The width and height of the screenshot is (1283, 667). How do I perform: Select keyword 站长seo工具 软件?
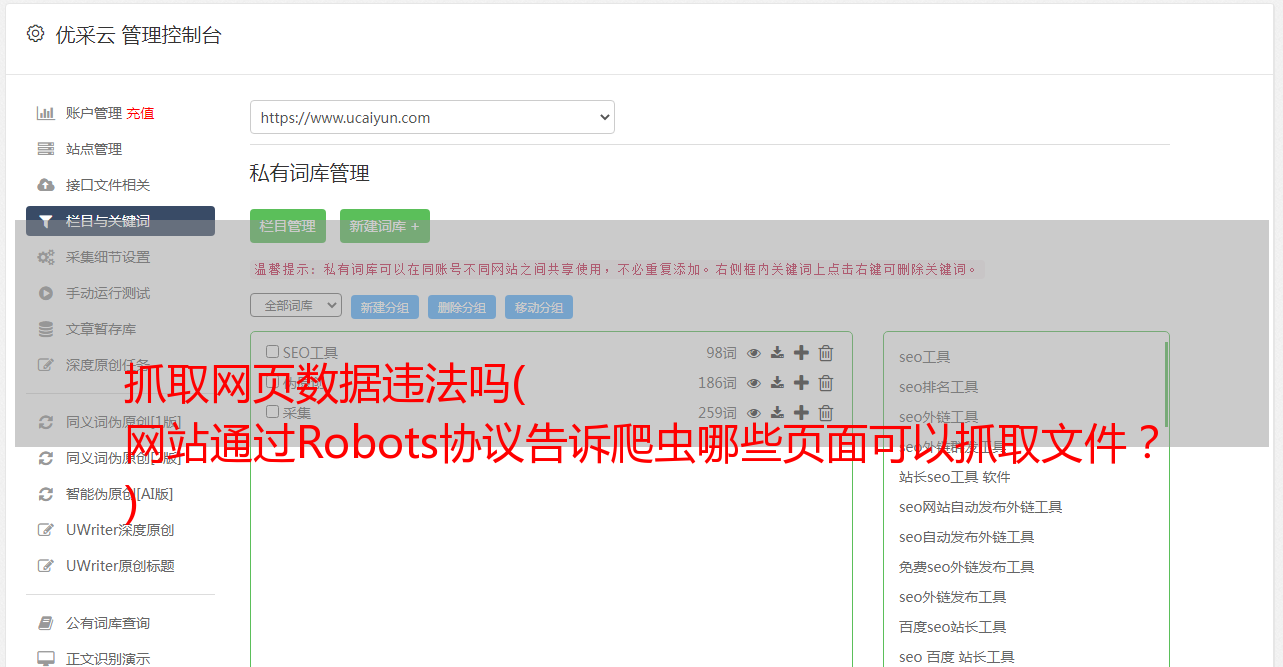coord(955,477)
